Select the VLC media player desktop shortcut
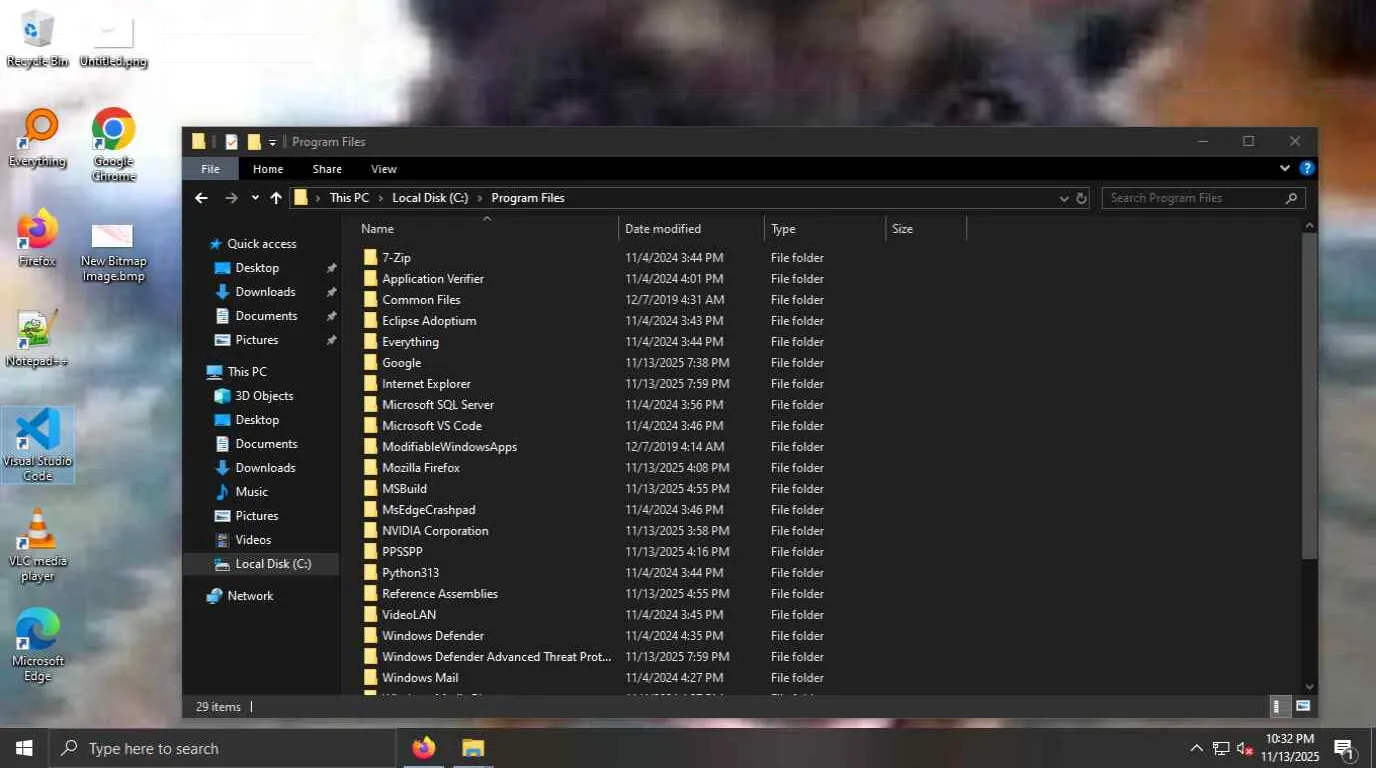The width and height of the screenshot is (1376, 768). pyautogui.click(x=37, y=544)
